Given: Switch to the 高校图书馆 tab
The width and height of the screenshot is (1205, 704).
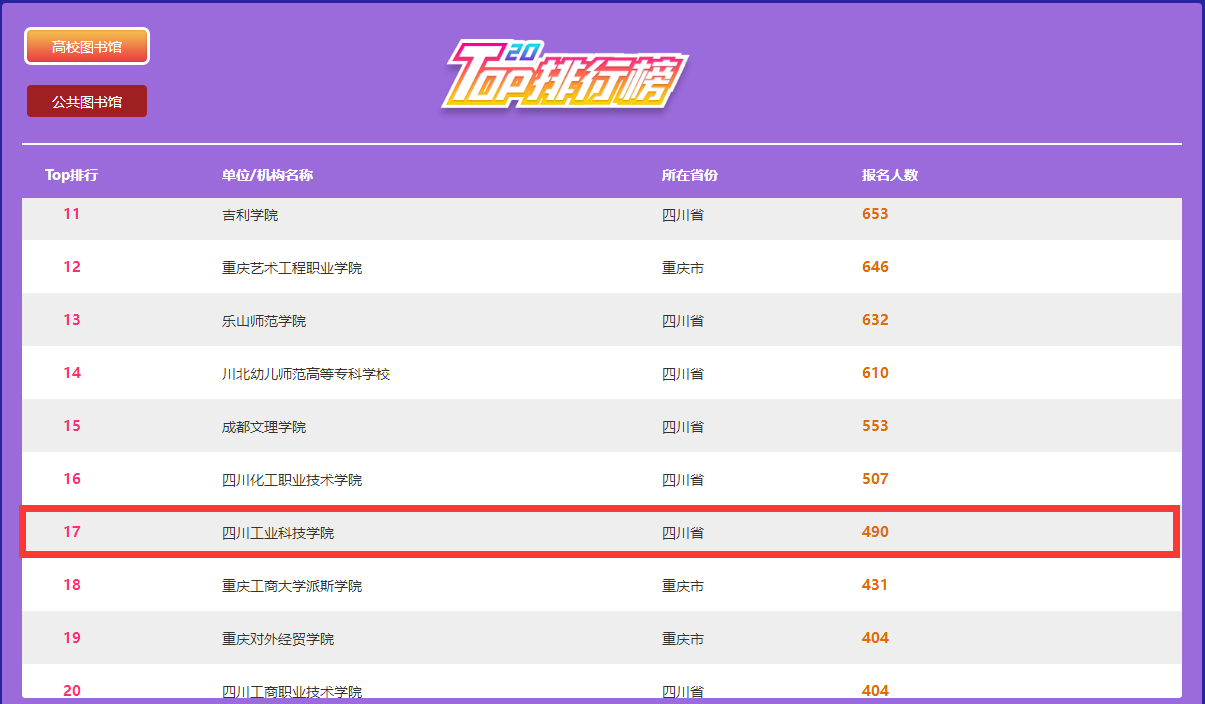Looking at the screenshot, I should 87,46.
